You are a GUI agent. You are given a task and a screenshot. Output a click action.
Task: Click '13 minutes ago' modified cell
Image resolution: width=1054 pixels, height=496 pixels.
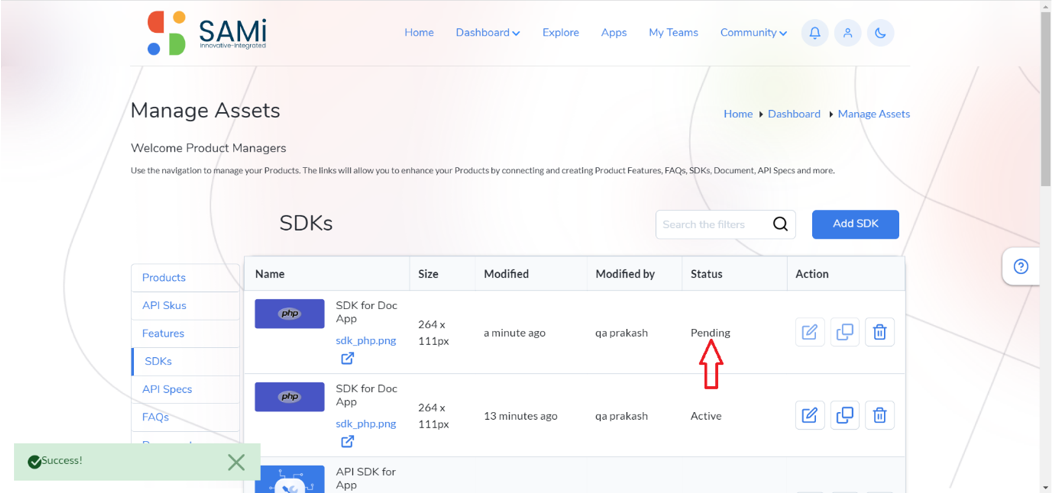(x=520, y=416)
